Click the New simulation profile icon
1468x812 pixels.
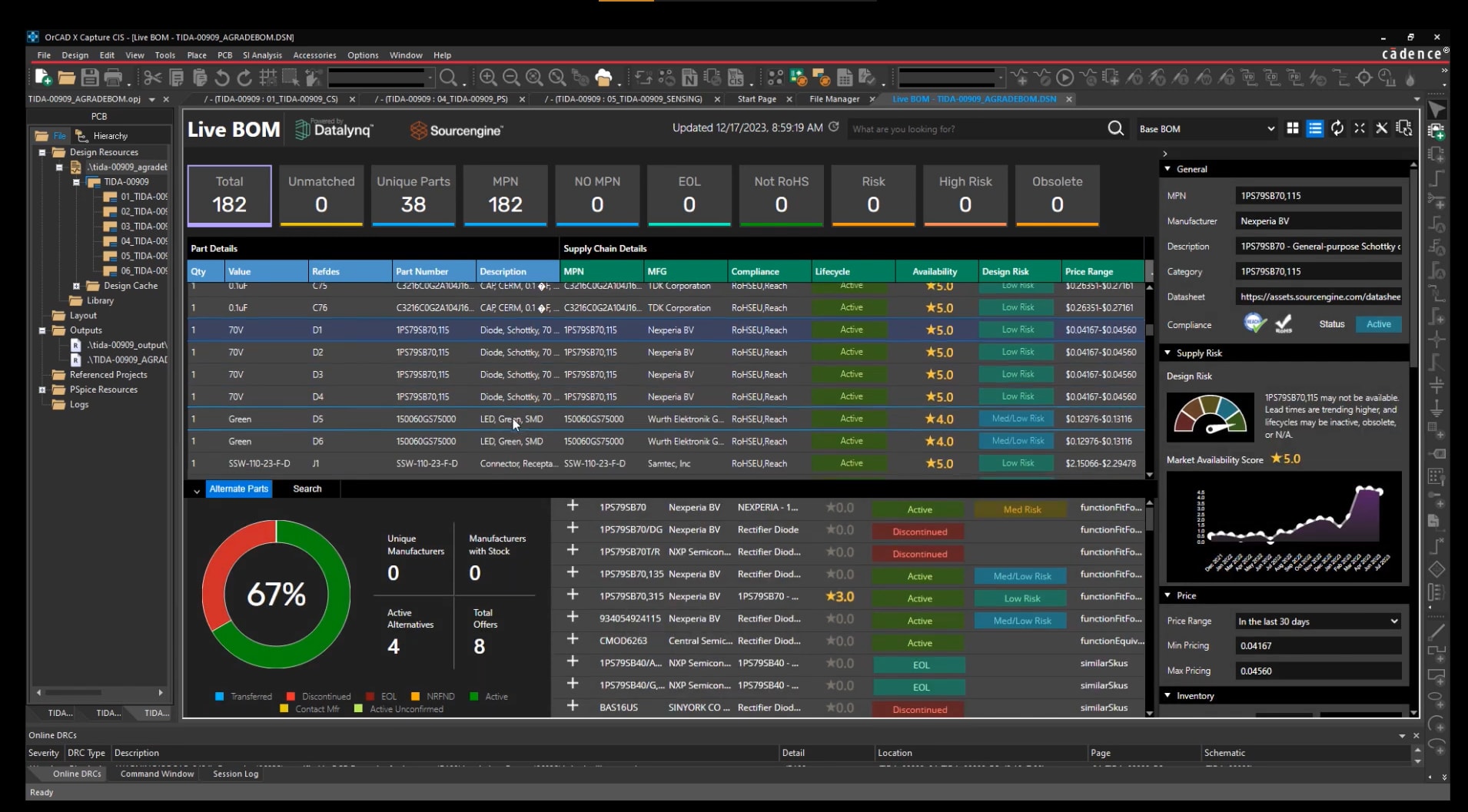coord(1020,78)
